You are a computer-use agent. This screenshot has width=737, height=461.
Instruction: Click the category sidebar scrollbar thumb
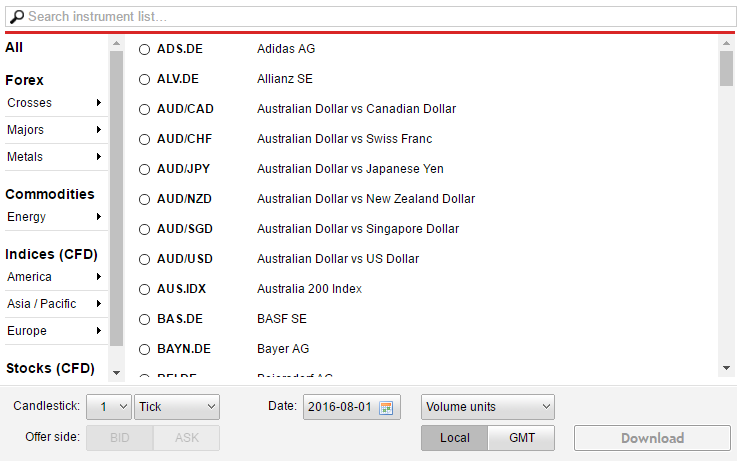click(117, 198)
